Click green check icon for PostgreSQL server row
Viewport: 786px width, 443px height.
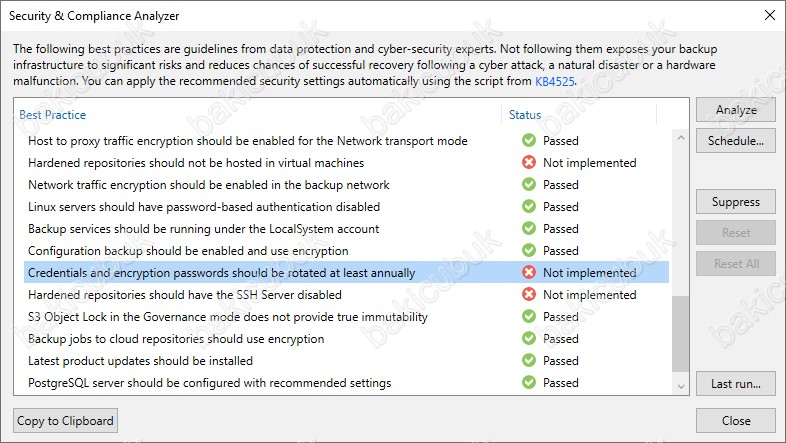click(x=529, y=383)
